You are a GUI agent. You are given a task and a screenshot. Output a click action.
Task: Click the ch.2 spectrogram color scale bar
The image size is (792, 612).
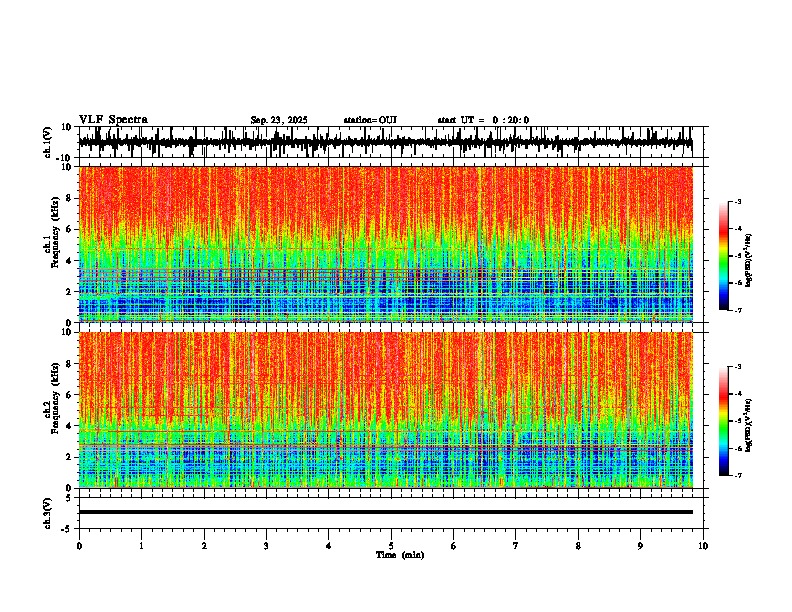[x=723, y=421]
